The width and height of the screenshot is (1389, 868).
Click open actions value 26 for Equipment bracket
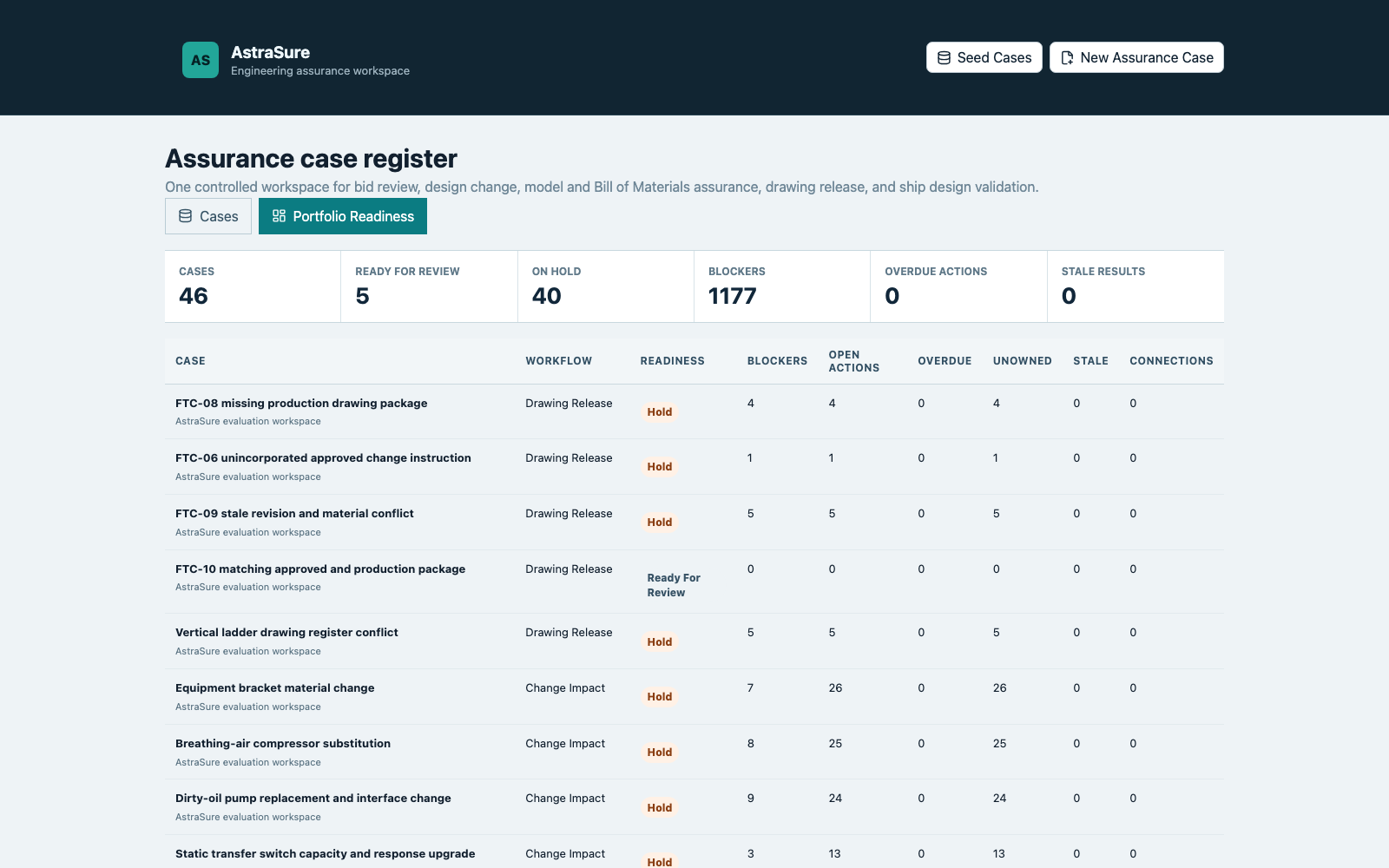tap(835, 687)
